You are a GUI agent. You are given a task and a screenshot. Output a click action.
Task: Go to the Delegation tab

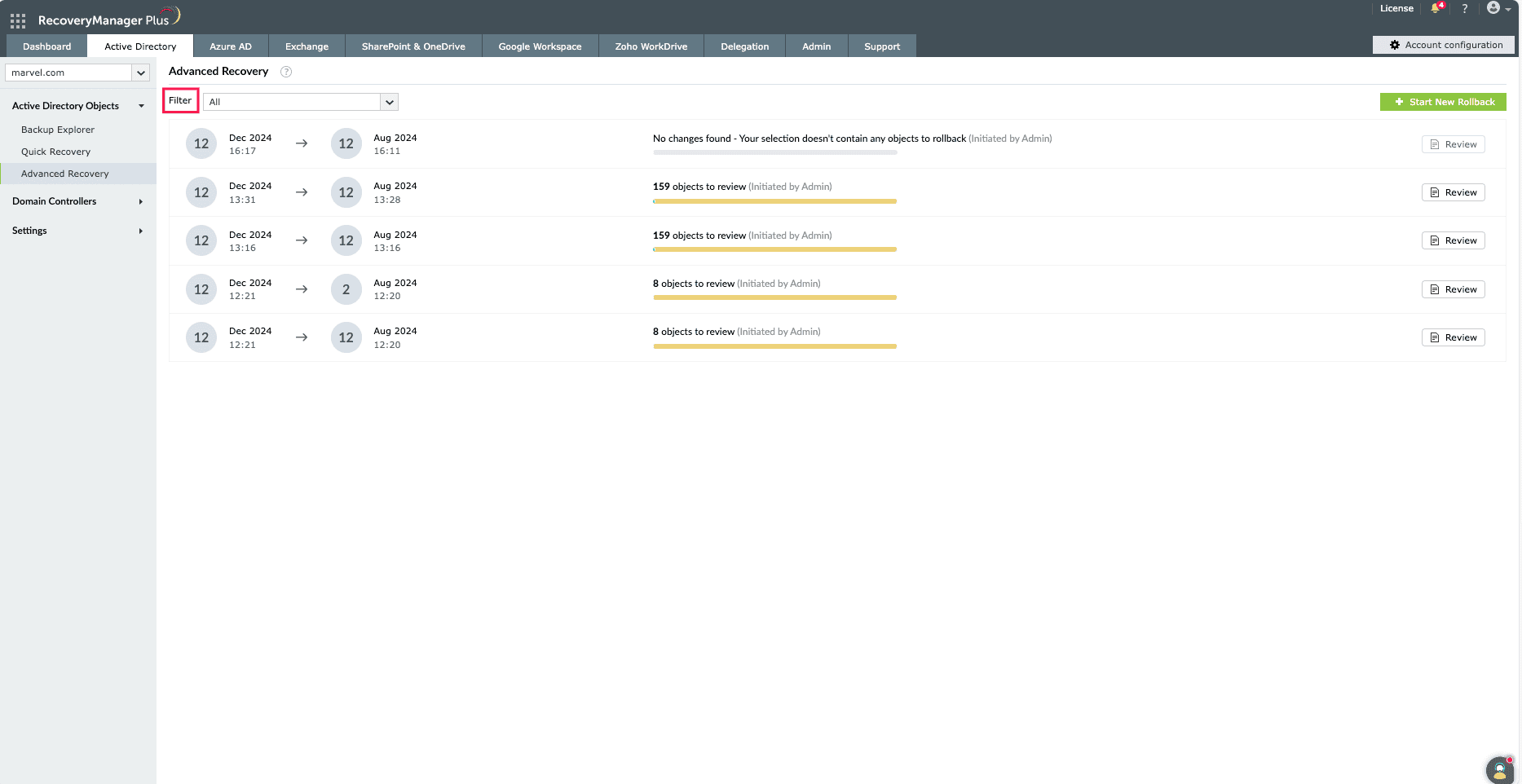[x=744, y=46]
